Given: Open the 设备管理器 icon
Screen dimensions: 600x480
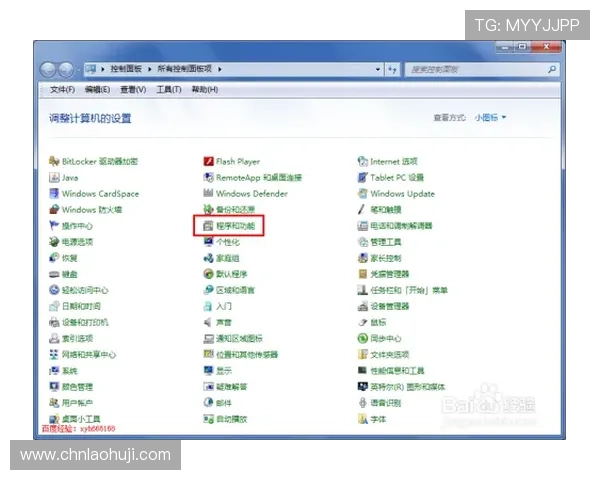Looking at the screenshot, I should pyautogui.click(x=362, y=306).
